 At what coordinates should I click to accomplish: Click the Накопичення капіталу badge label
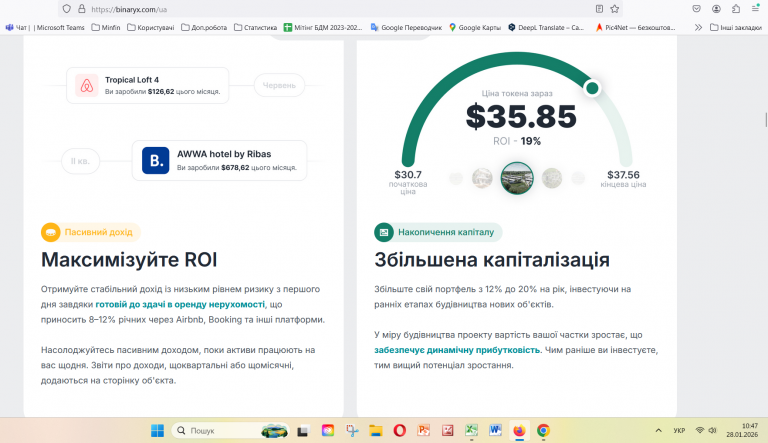pos(446,232)
